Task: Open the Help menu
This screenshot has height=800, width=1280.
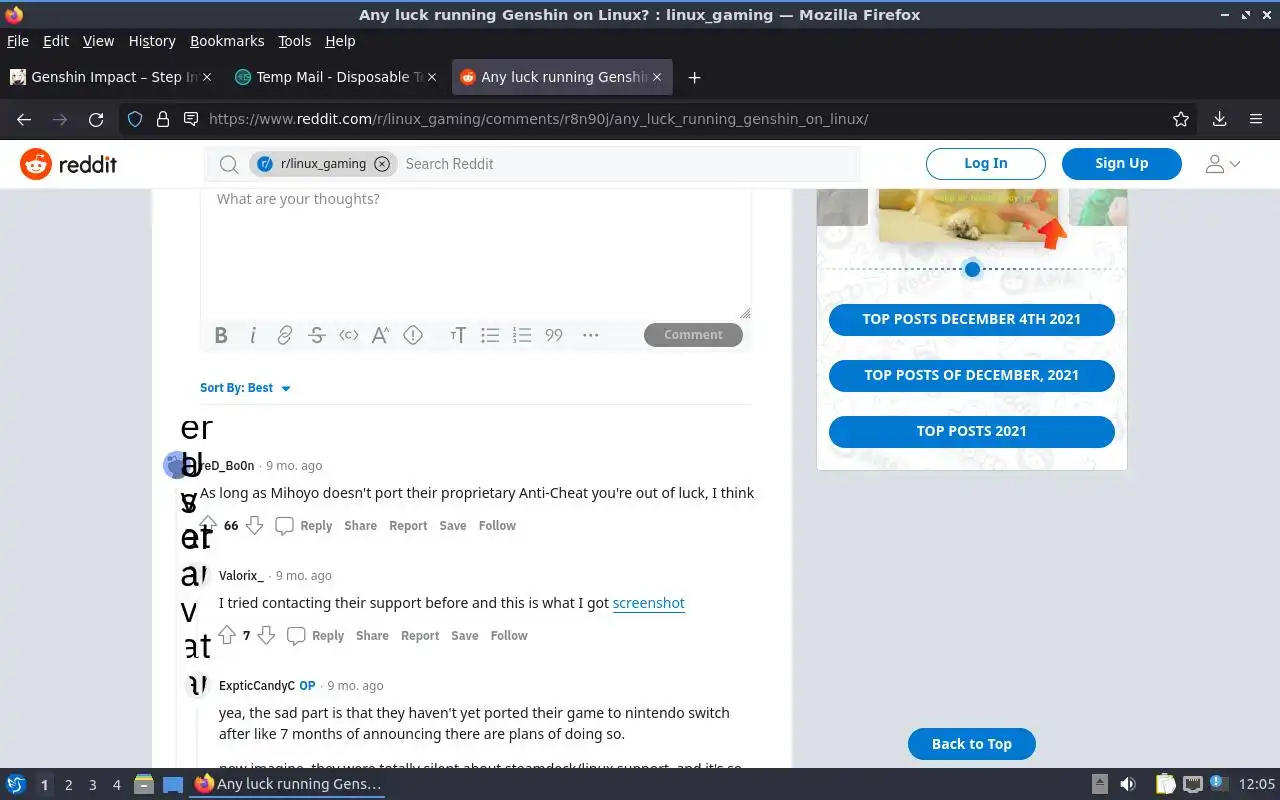Action: (340, 41)
